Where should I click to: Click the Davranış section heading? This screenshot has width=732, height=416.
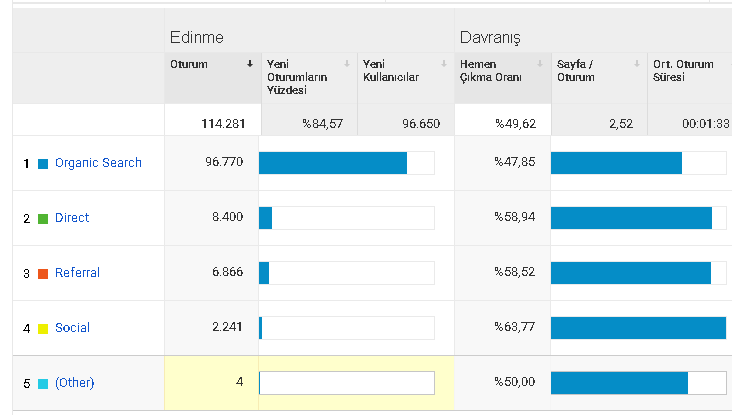(x=490, y=38)
